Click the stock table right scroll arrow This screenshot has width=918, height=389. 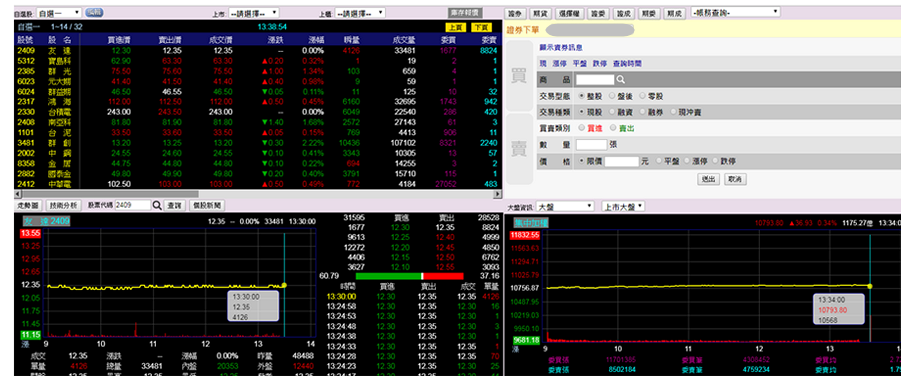pyautogui.click(x=498, y=194)
